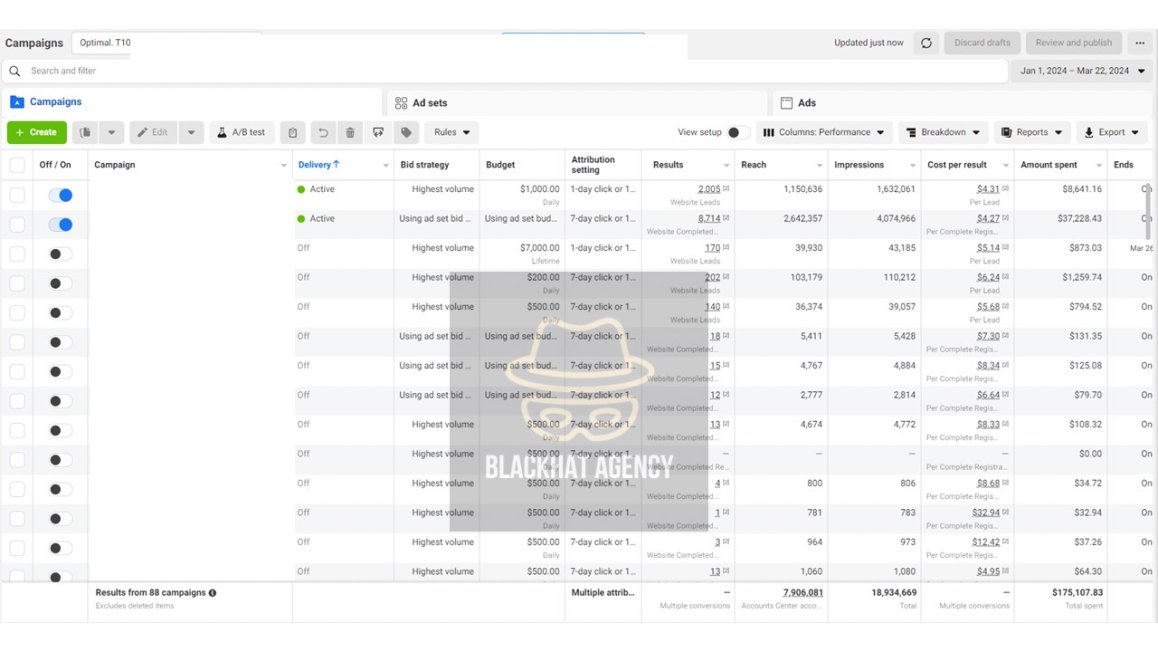Screen dimensions: 1158x652
Task: Open the Rules dropdown
Action: point(451,132)
